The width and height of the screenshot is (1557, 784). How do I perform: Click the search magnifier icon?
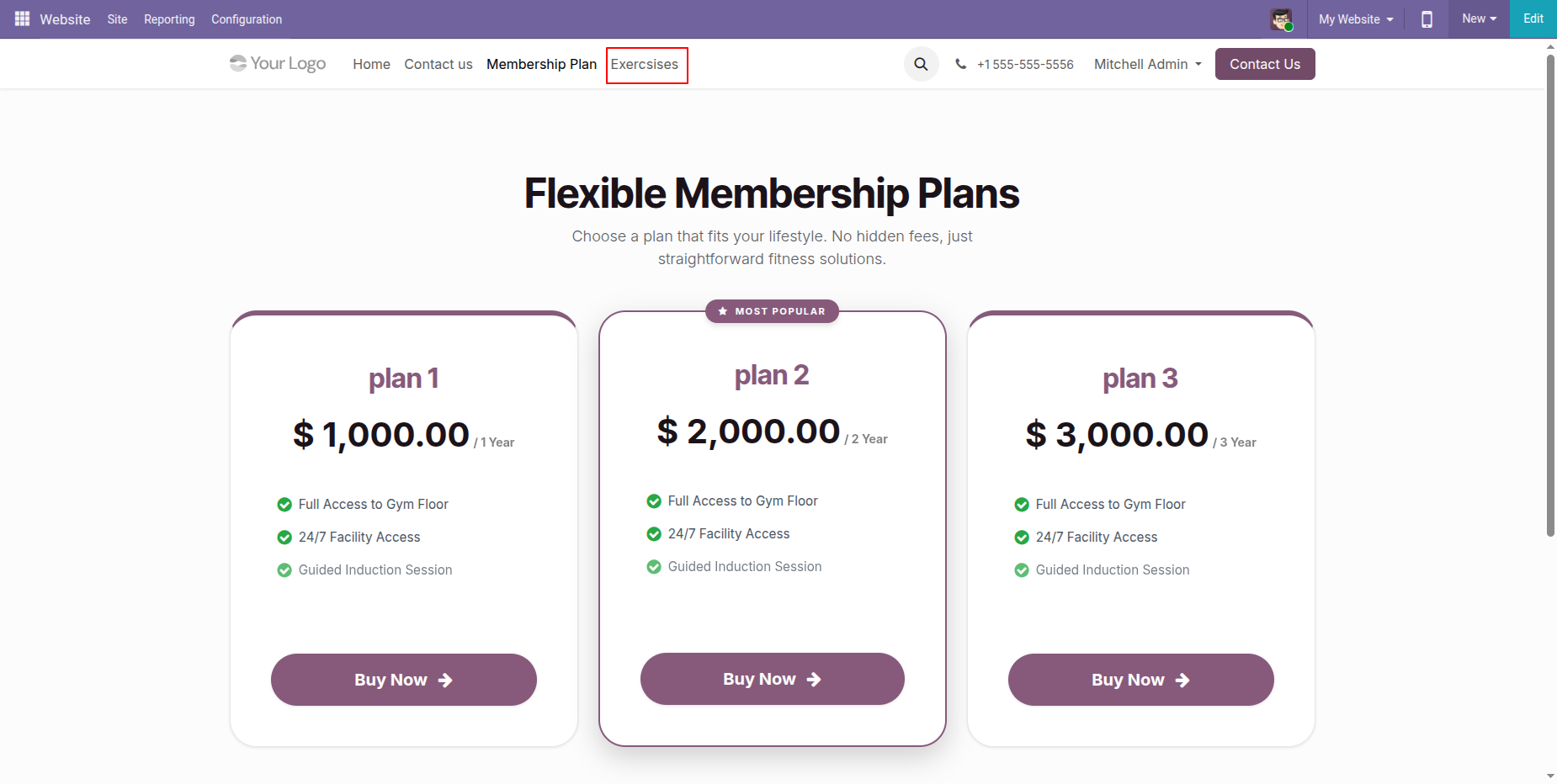(x=921, y=64)
